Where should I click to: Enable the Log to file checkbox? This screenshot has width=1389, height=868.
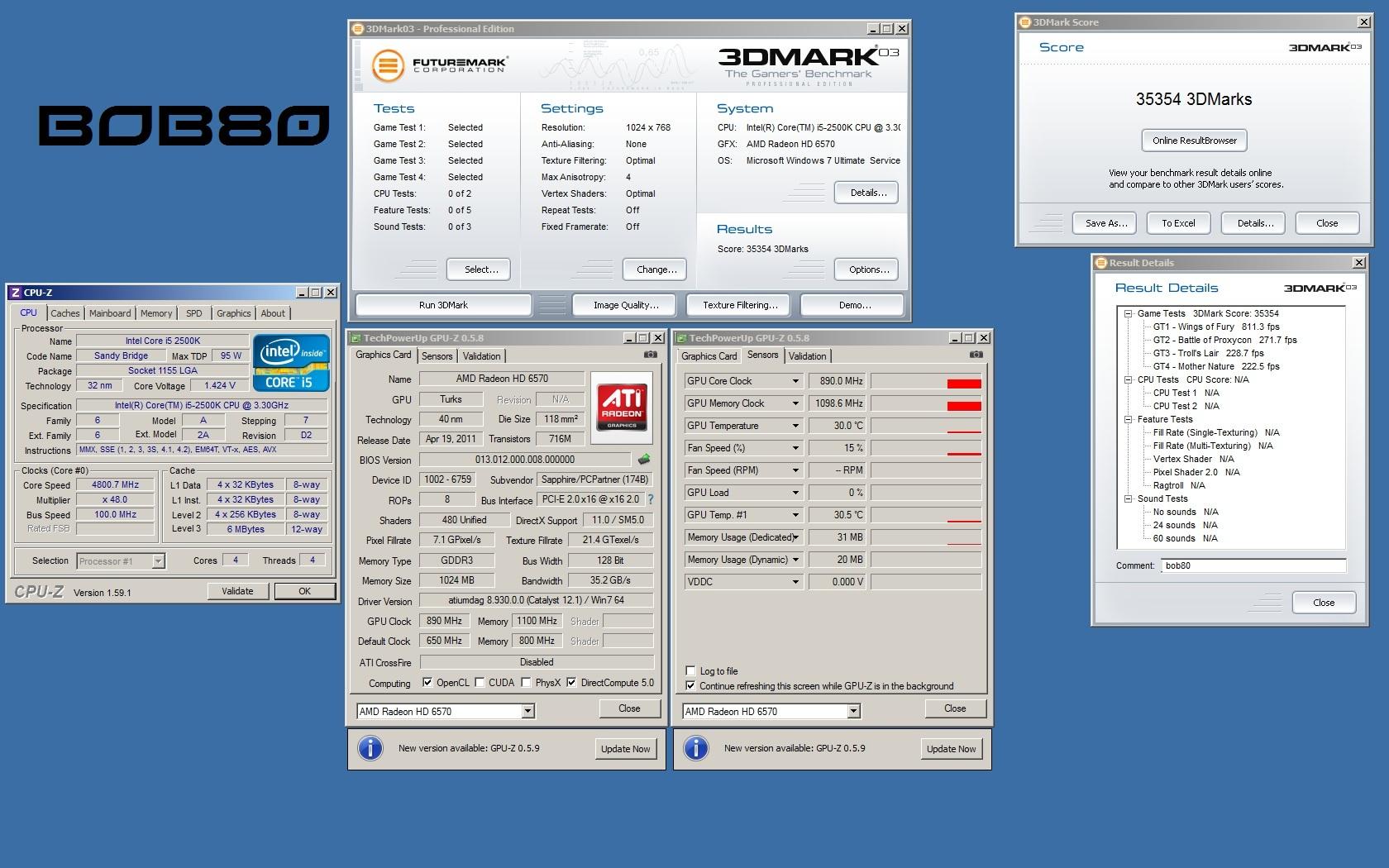pos(690,671)
